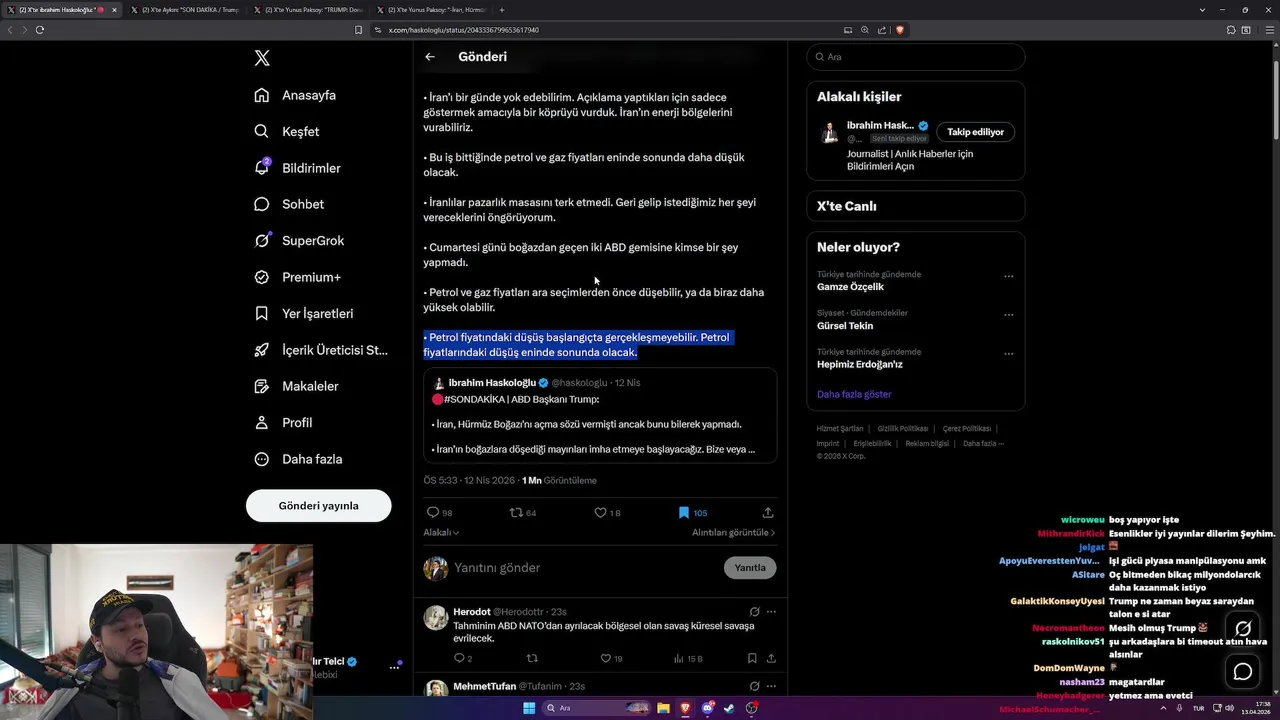The height and width of the screenshot is (720, 1280).
Task: Open SuperGrok from sidebar
Action: pyautogui.click(x=300, y=241)
